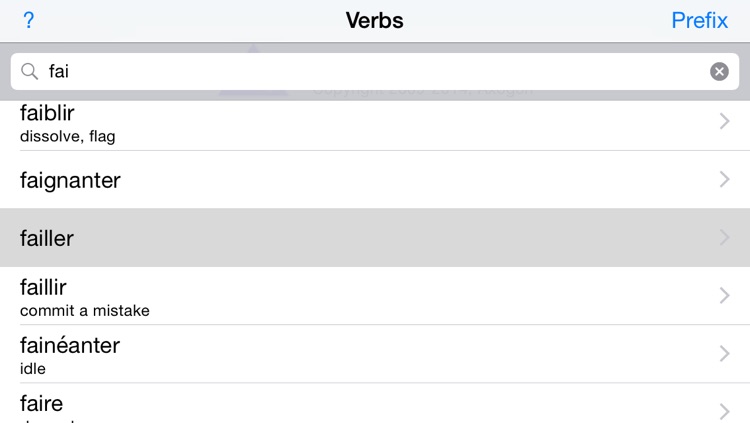Select the faignanter verb
This screenshot has width=750, height=423.
(375, 179)
